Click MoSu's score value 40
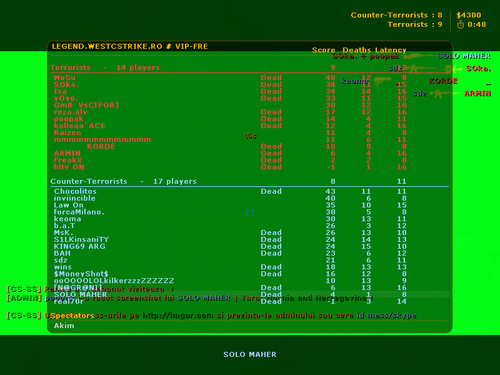 [x=330, y=78]
